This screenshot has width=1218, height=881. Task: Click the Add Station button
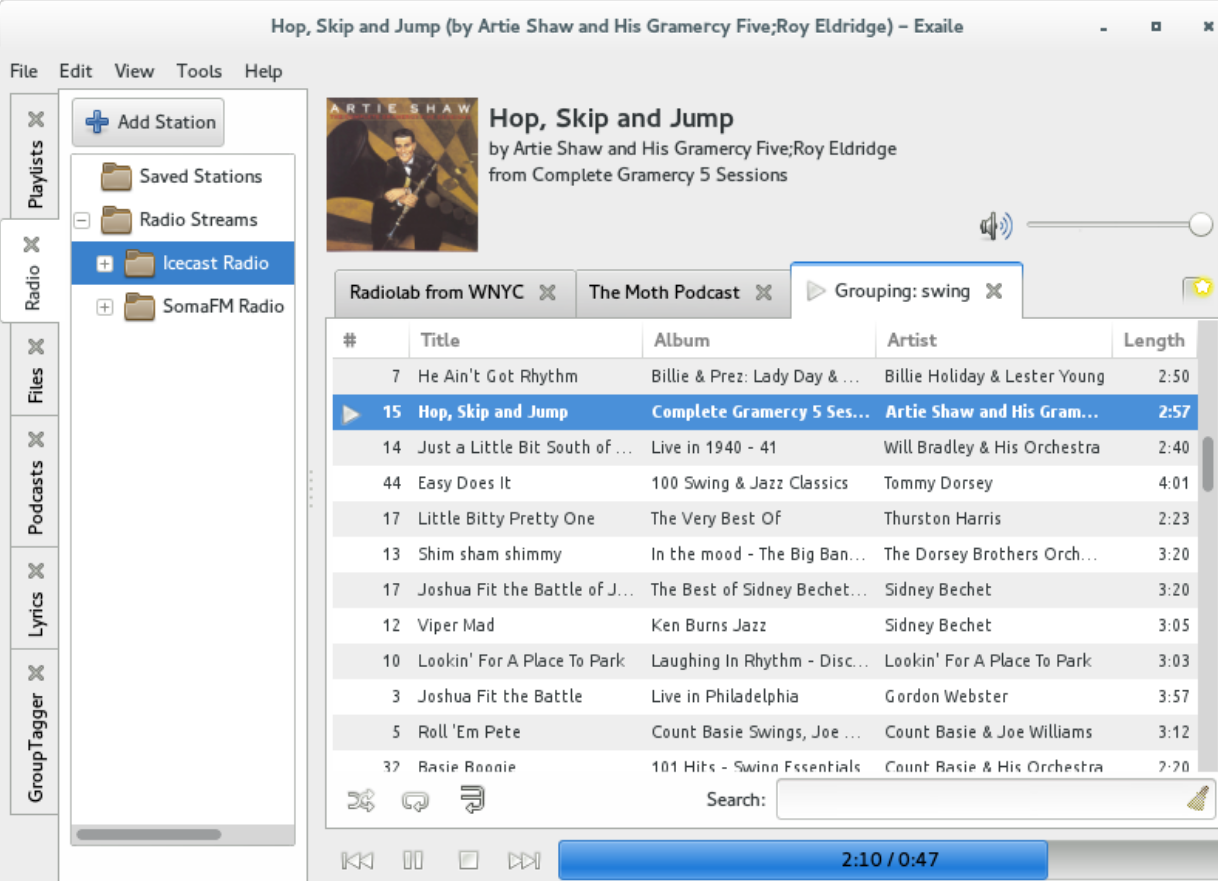coord(149,122)
